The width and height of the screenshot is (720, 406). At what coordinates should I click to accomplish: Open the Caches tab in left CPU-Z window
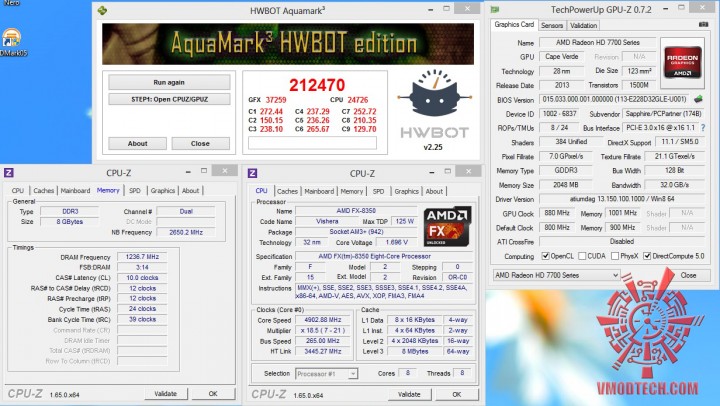point(44,191)
